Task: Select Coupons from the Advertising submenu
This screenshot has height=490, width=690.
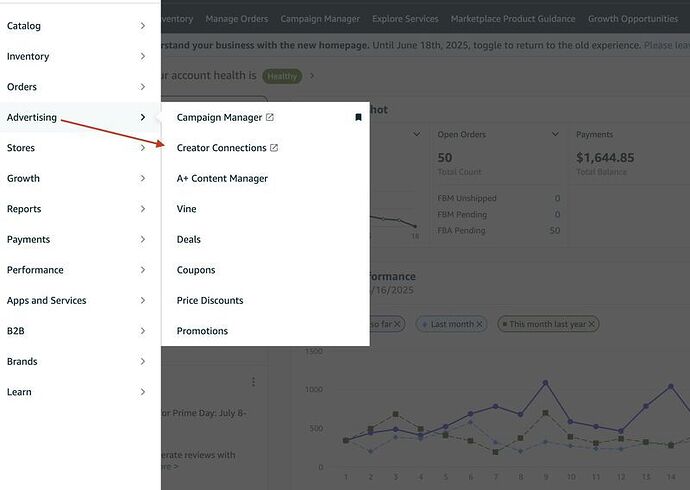Action: point(196,270)
